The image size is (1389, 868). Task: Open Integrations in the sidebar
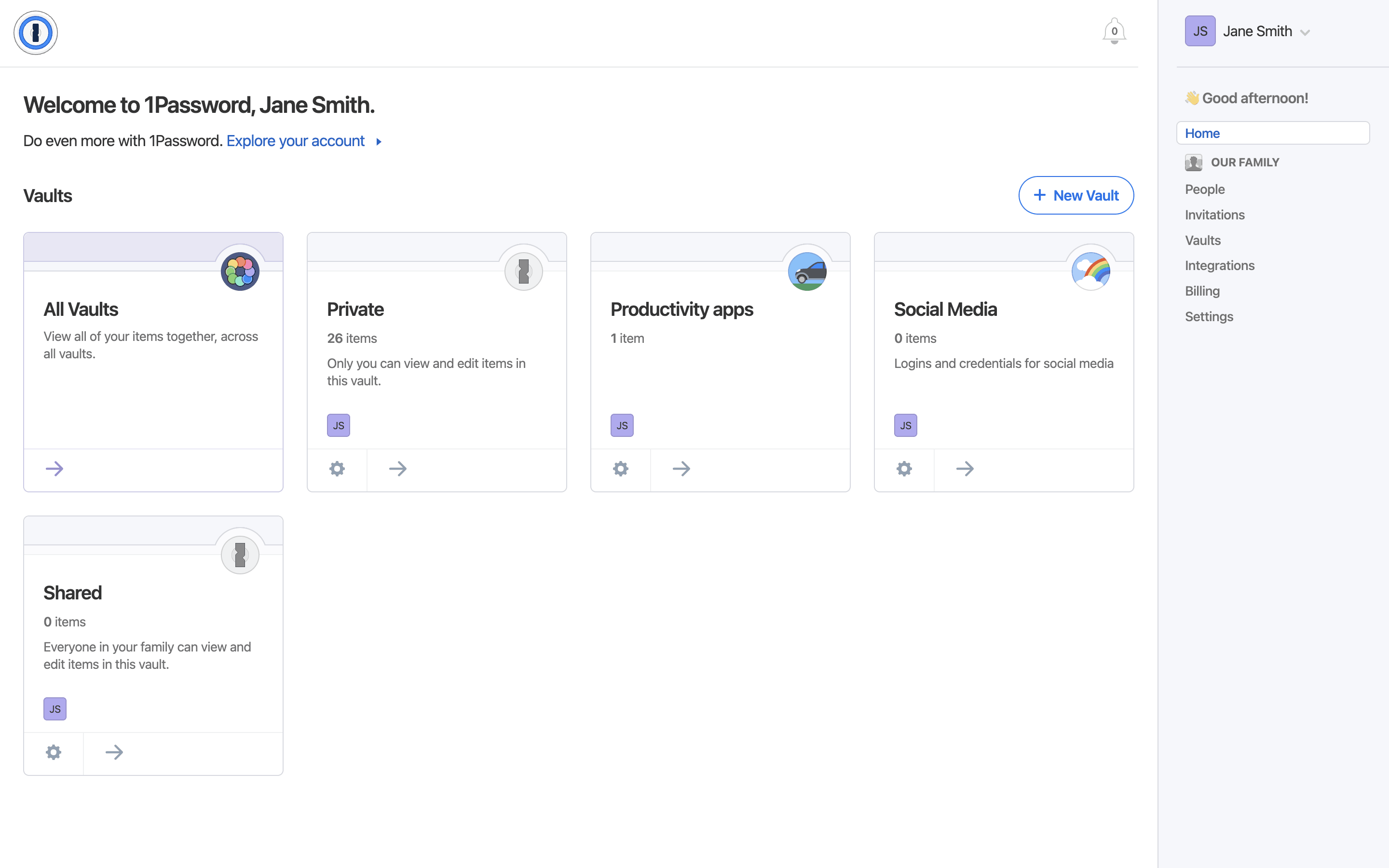1220,266
